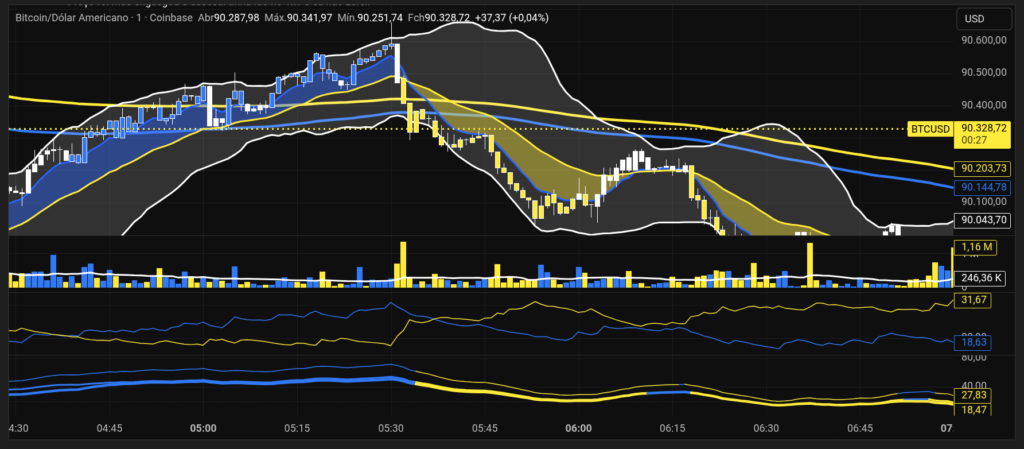The width and height of the screenshot is (1024, 449).
Task: Click the 05:00 time axis marker
Action: click(203, 428)
